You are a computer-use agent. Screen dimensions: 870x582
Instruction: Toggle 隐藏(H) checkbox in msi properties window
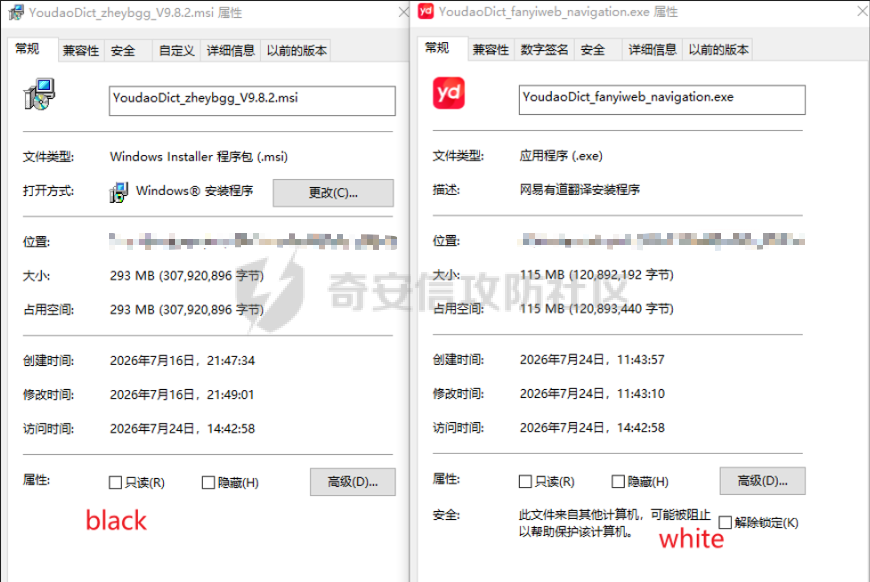pos(208,483)
